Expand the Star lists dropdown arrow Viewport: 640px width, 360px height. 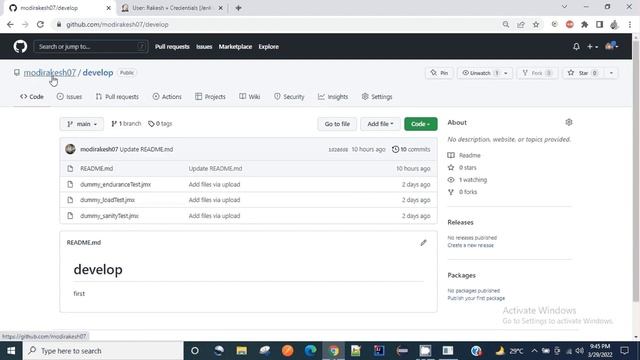click(611, 73)
